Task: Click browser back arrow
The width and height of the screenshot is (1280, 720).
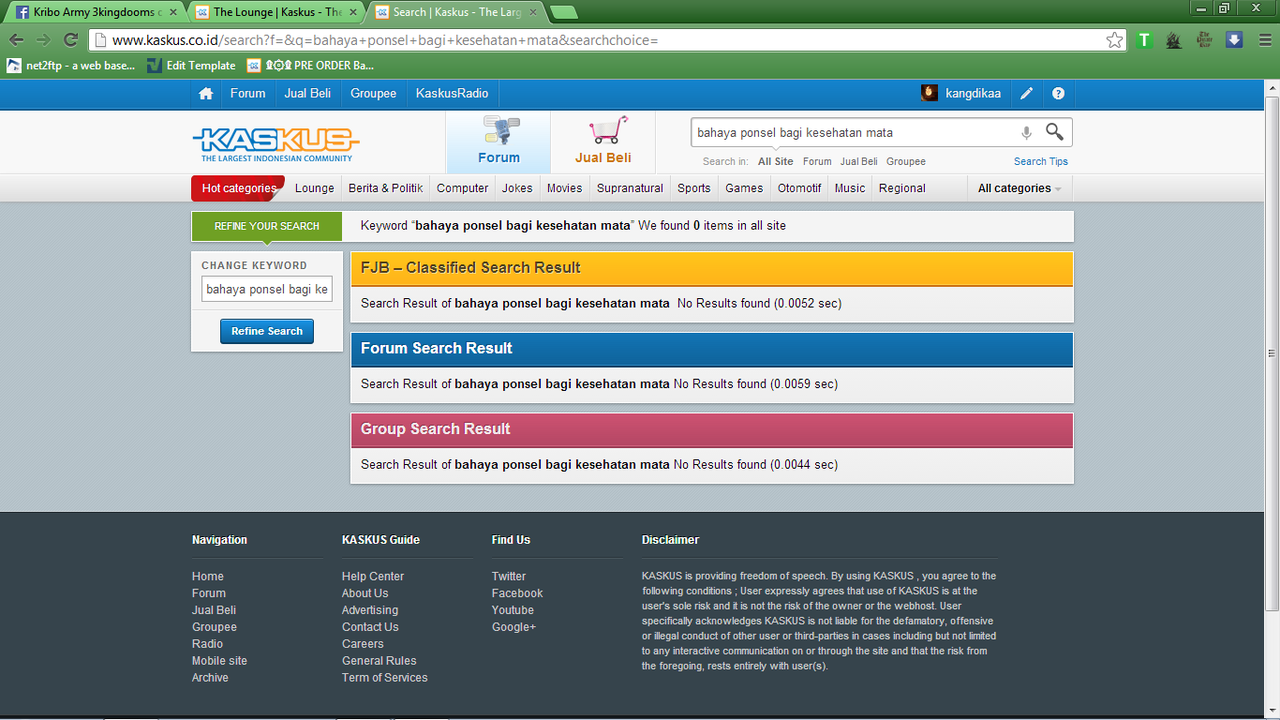Action: [x=15, y=40]
